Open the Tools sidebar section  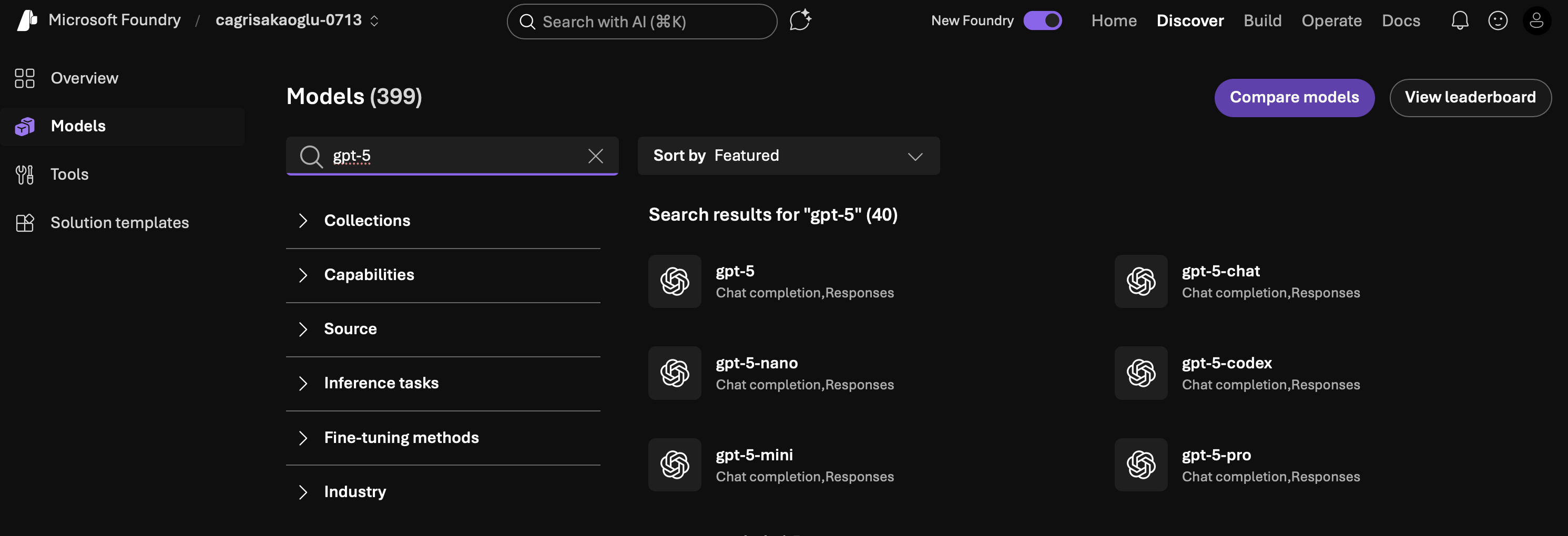click(70, 174)
